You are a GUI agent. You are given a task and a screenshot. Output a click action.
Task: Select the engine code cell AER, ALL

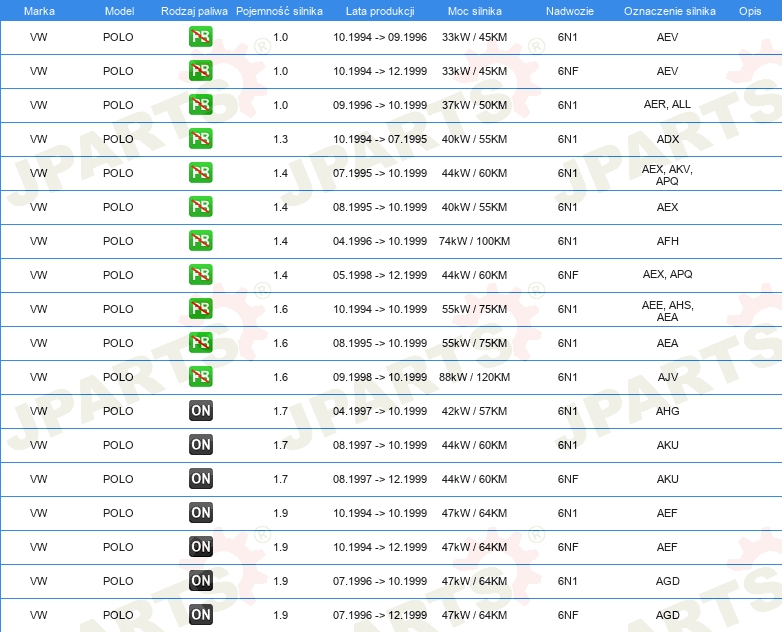667,104
